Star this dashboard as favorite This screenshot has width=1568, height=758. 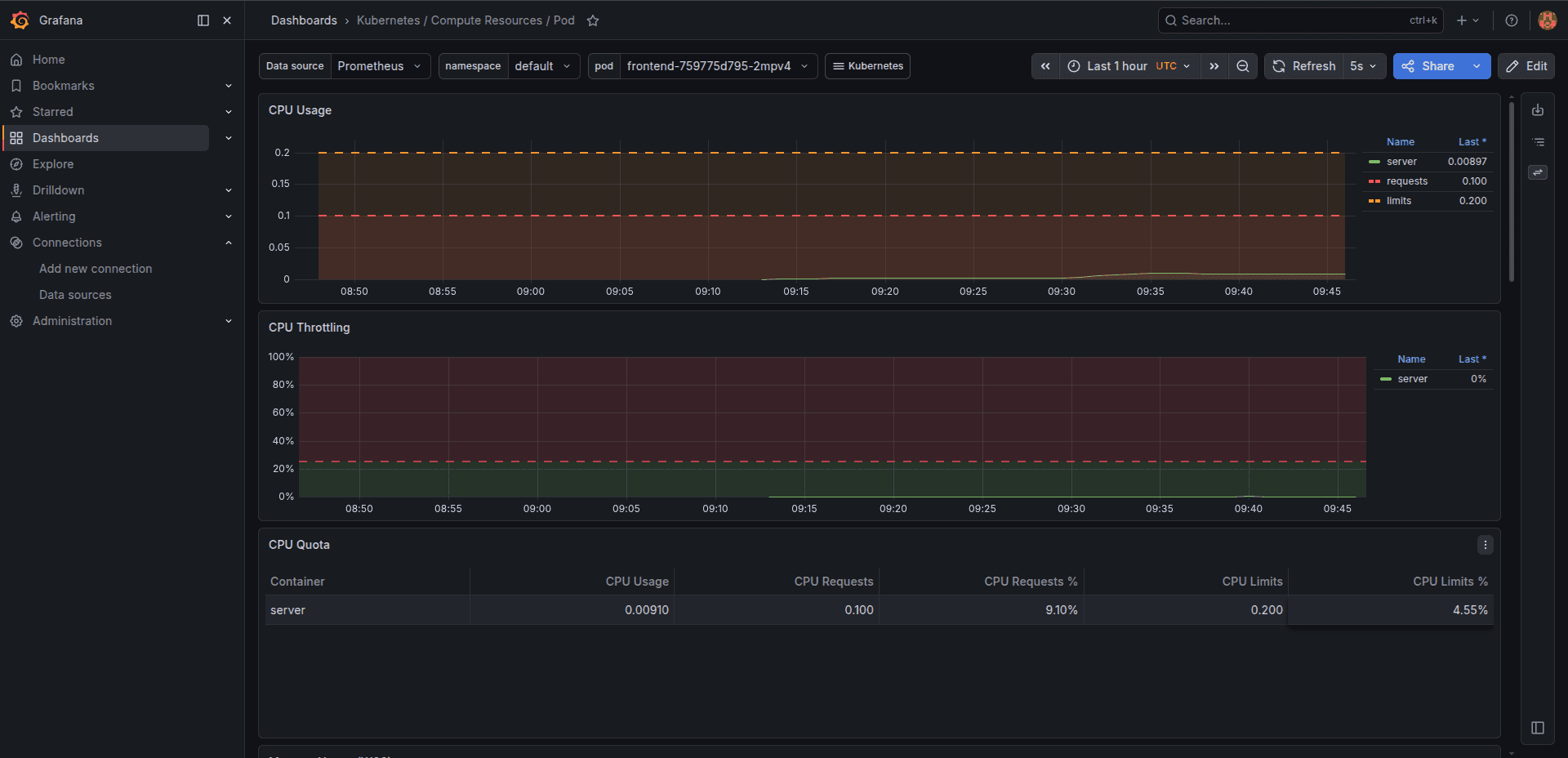click(x=593, y=20)
